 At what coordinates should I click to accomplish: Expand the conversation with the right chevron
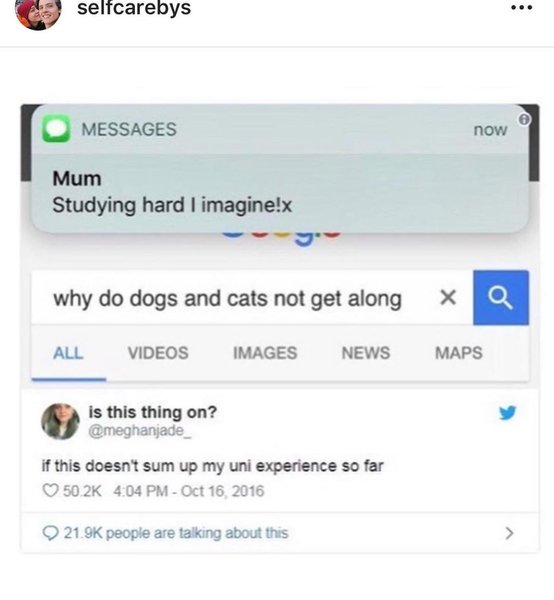pyautogui.click(x=509, y=533)
